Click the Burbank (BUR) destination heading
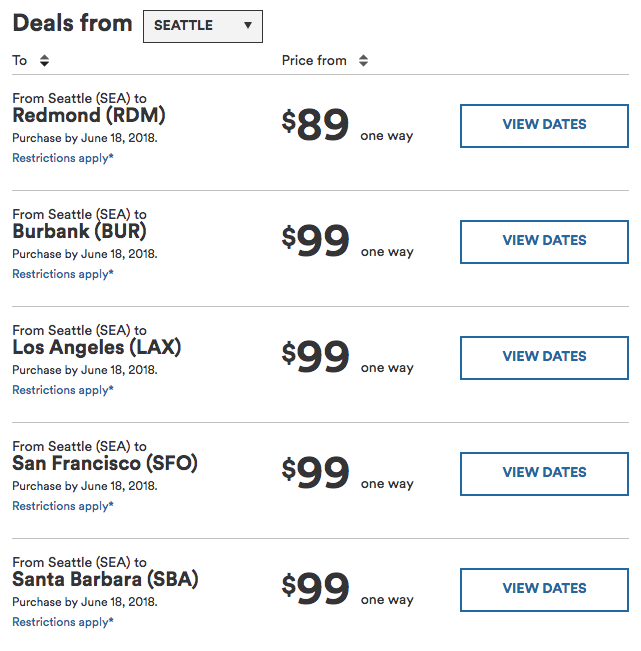This screenshot has height=651, width=641. pyautogui.click(x=82, y=232)
